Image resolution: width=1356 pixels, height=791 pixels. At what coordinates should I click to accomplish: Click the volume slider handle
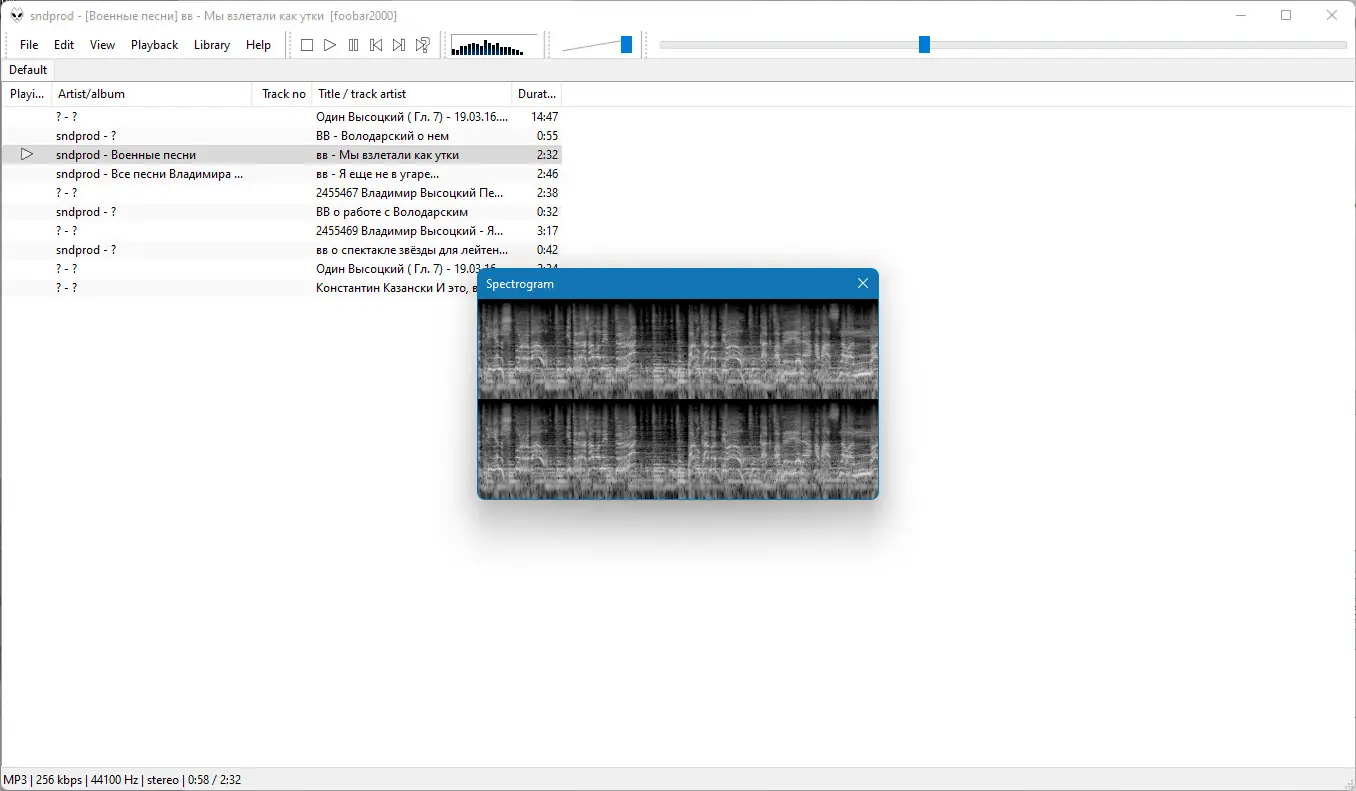click(626, 45)
